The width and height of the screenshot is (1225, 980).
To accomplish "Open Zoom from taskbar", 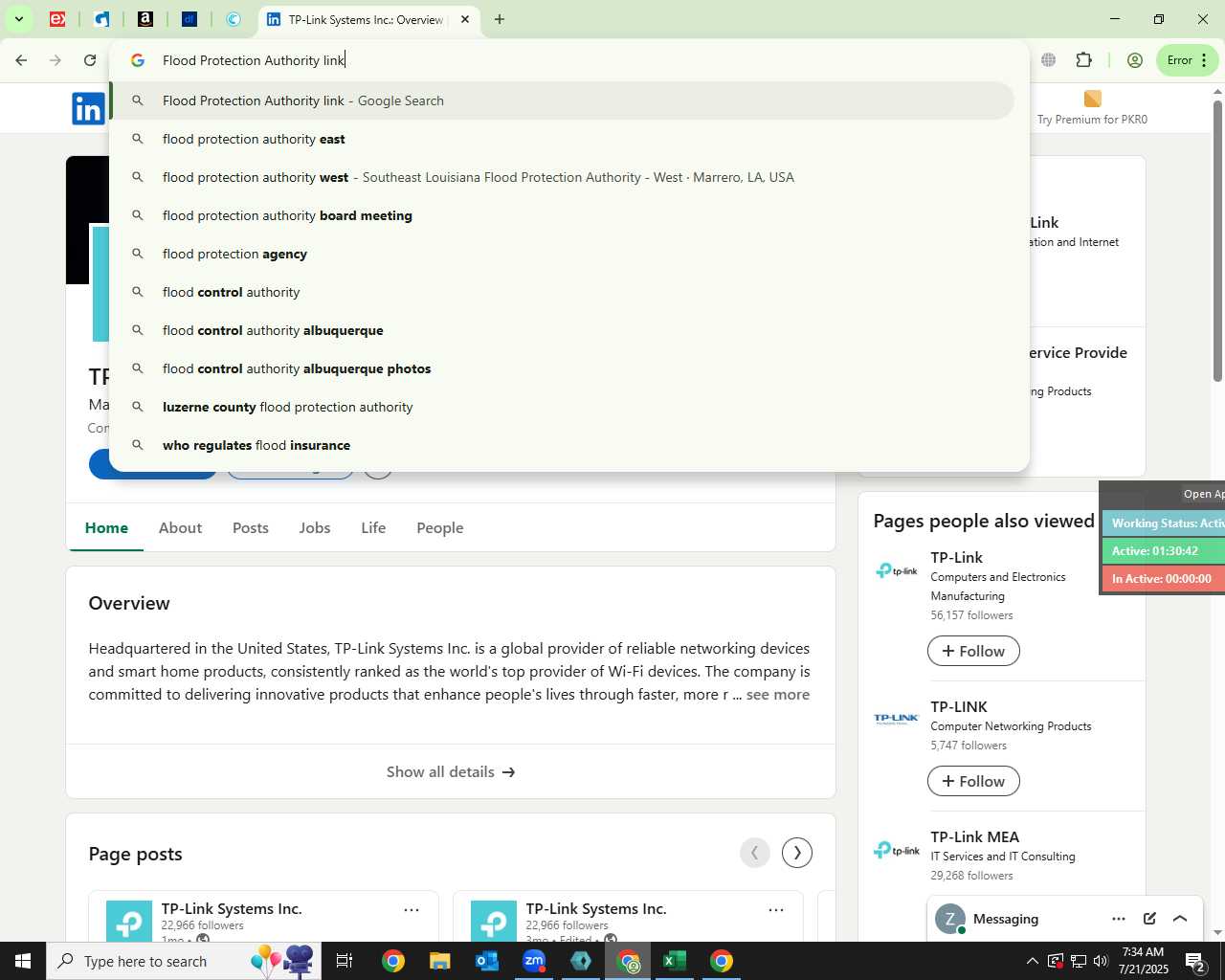I will 534,961.
